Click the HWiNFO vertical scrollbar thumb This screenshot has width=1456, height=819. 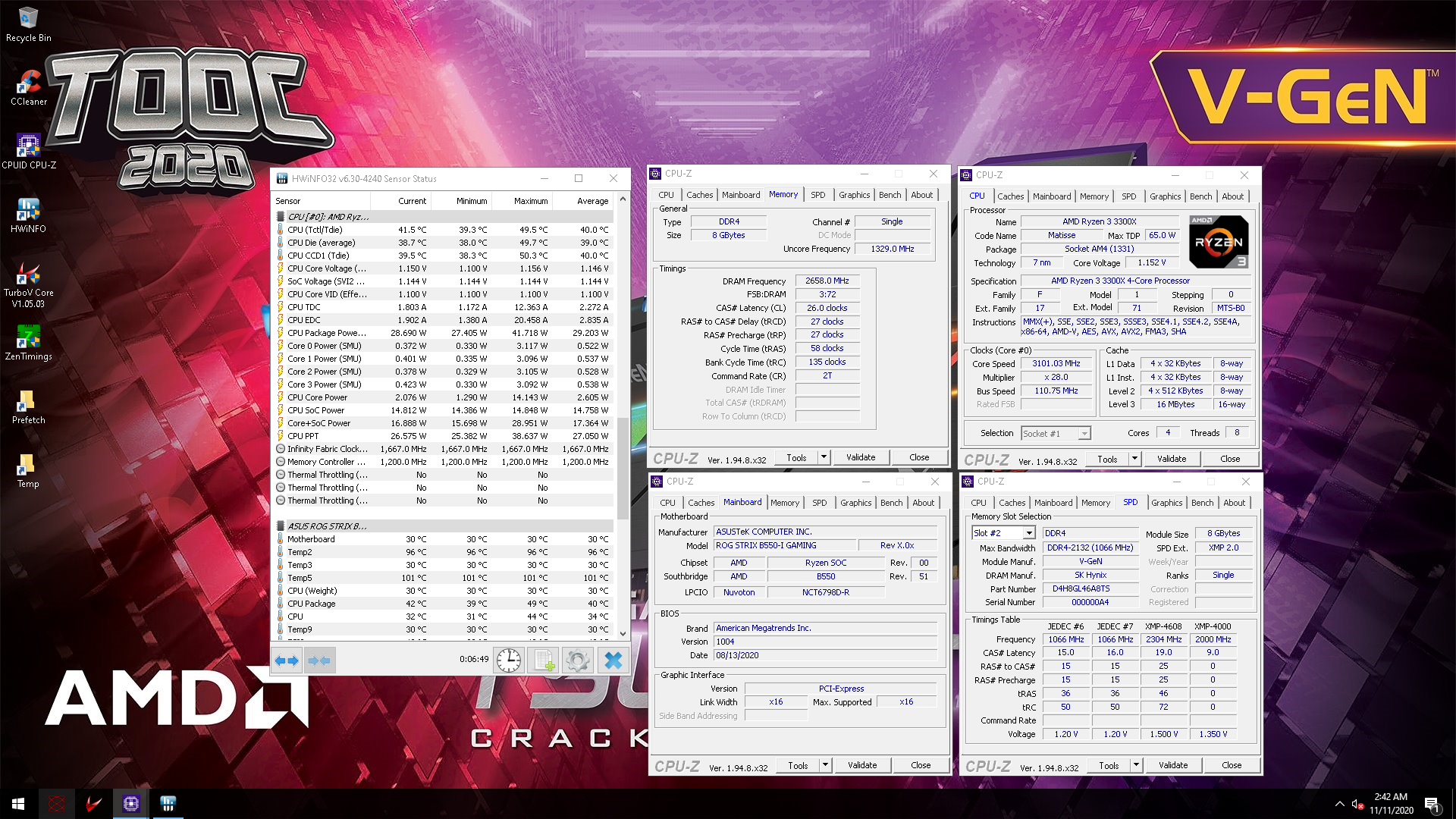623,467
